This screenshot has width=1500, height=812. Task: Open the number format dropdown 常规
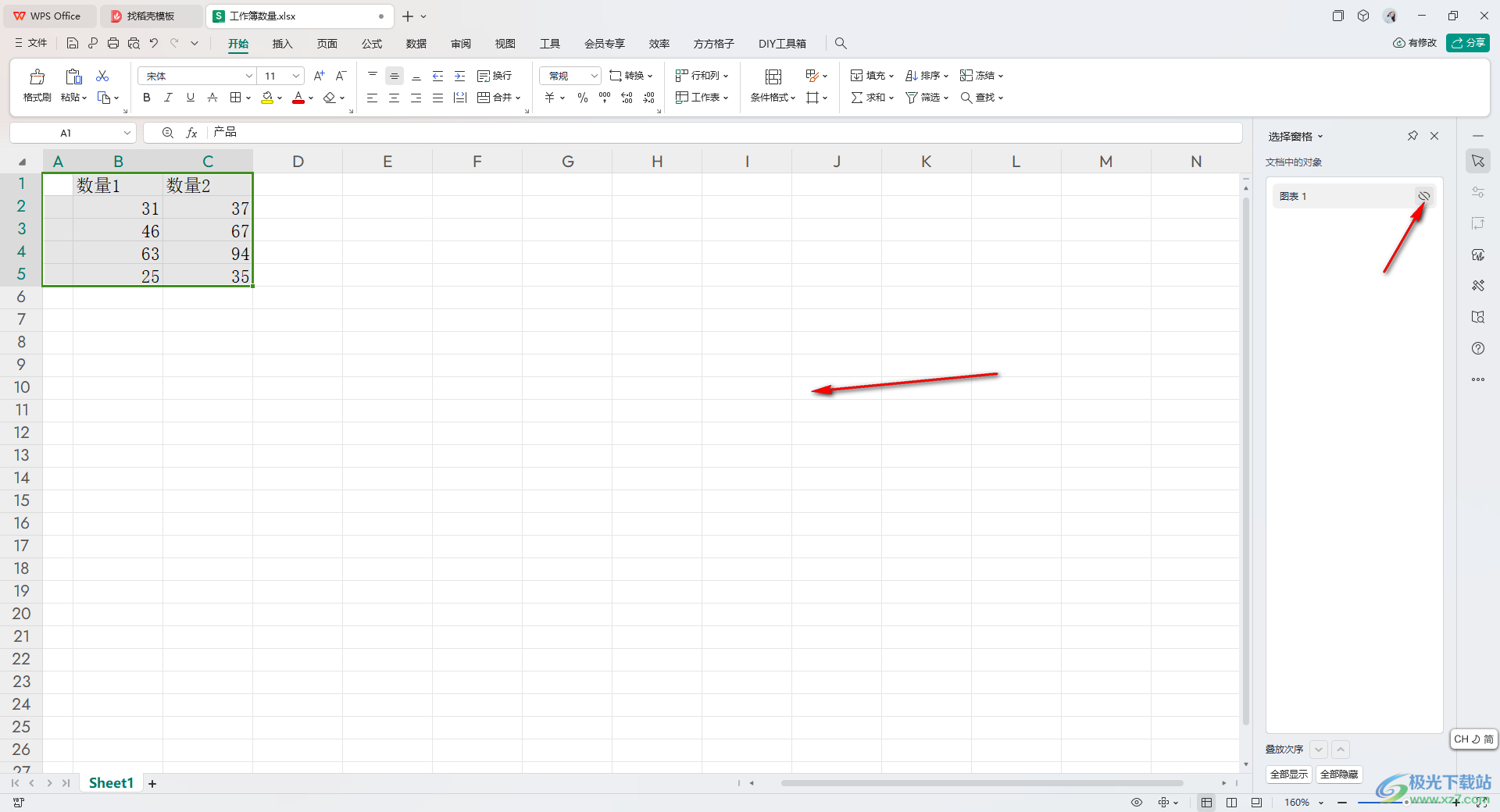(x=570, y=76)
